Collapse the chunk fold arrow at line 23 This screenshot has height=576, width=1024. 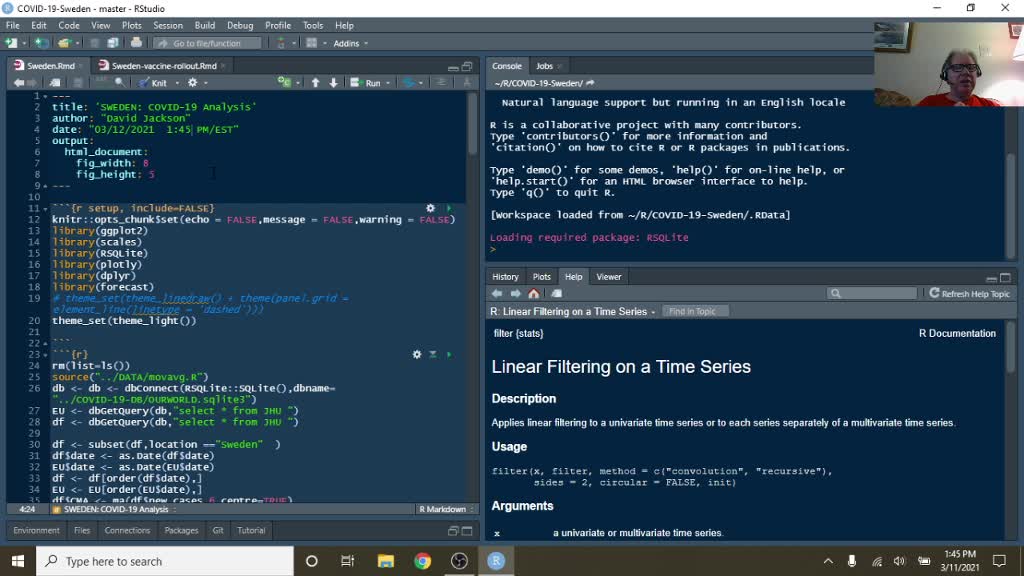(x=45, y=355)
